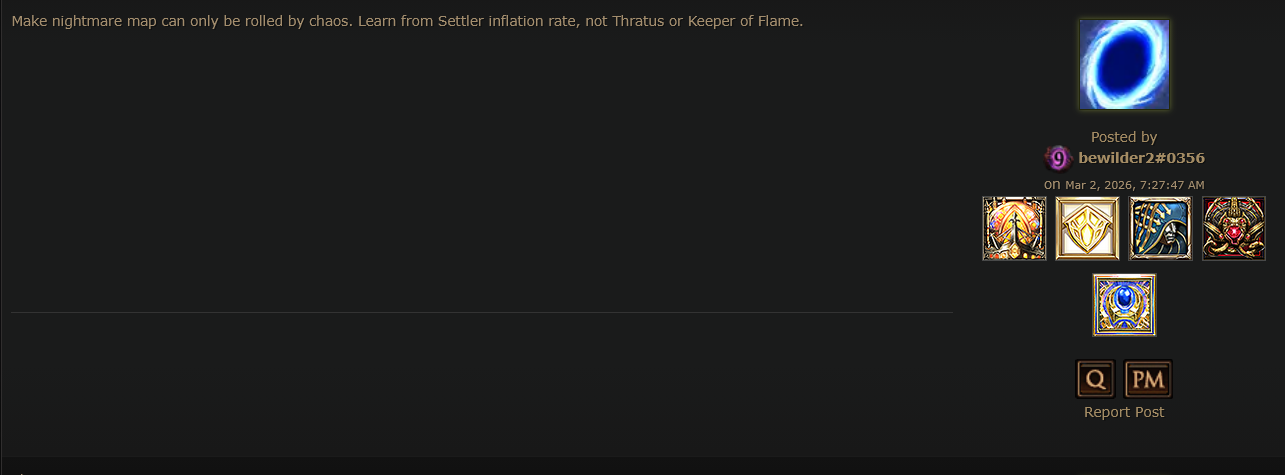Click the 'Posted by' label
Image resolution: width=1285 pixels, height=475 pixels.
[1124, 137]
